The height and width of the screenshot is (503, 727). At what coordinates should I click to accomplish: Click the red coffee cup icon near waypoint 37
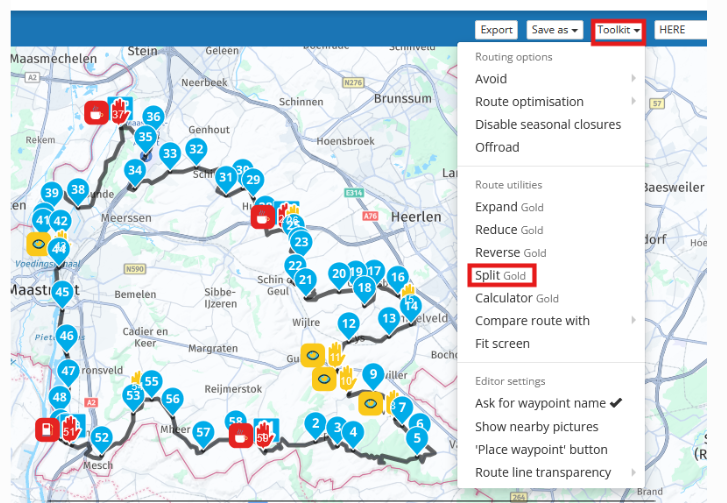click(x=96, y=112)
